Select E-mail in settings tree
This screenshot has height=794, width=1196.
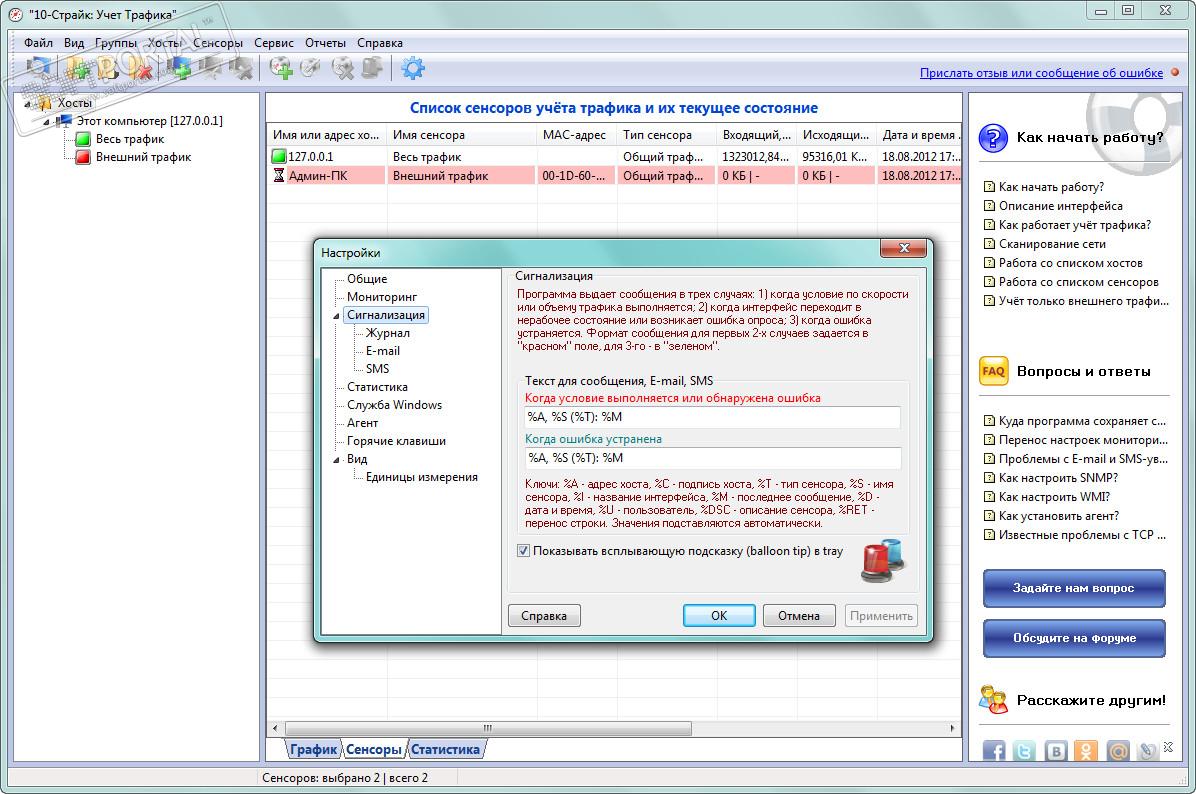tap(382, 351)
